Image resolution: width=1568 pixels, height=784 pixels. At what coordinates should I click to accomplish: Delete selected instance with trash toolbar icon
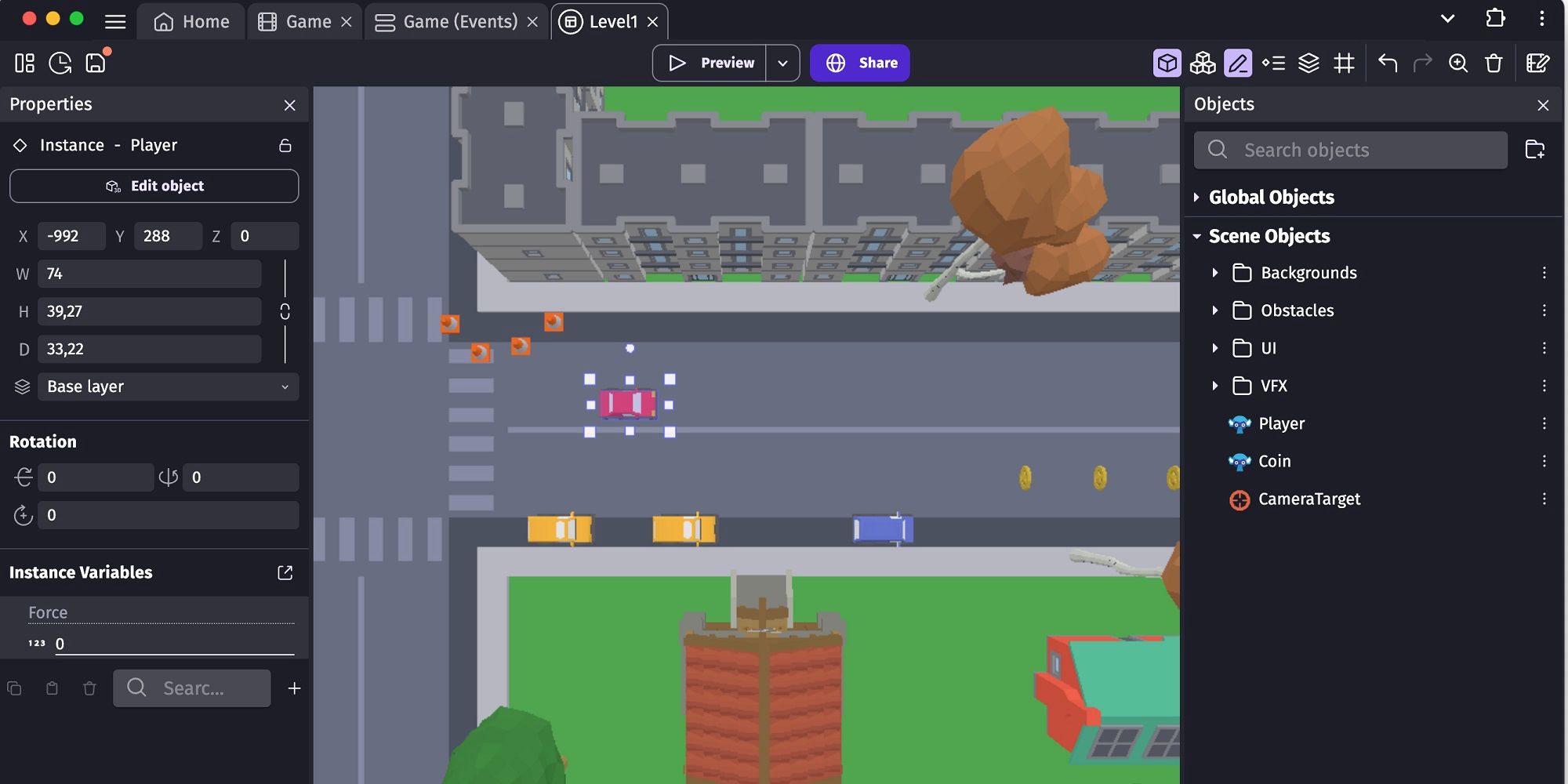(1494, 63)
